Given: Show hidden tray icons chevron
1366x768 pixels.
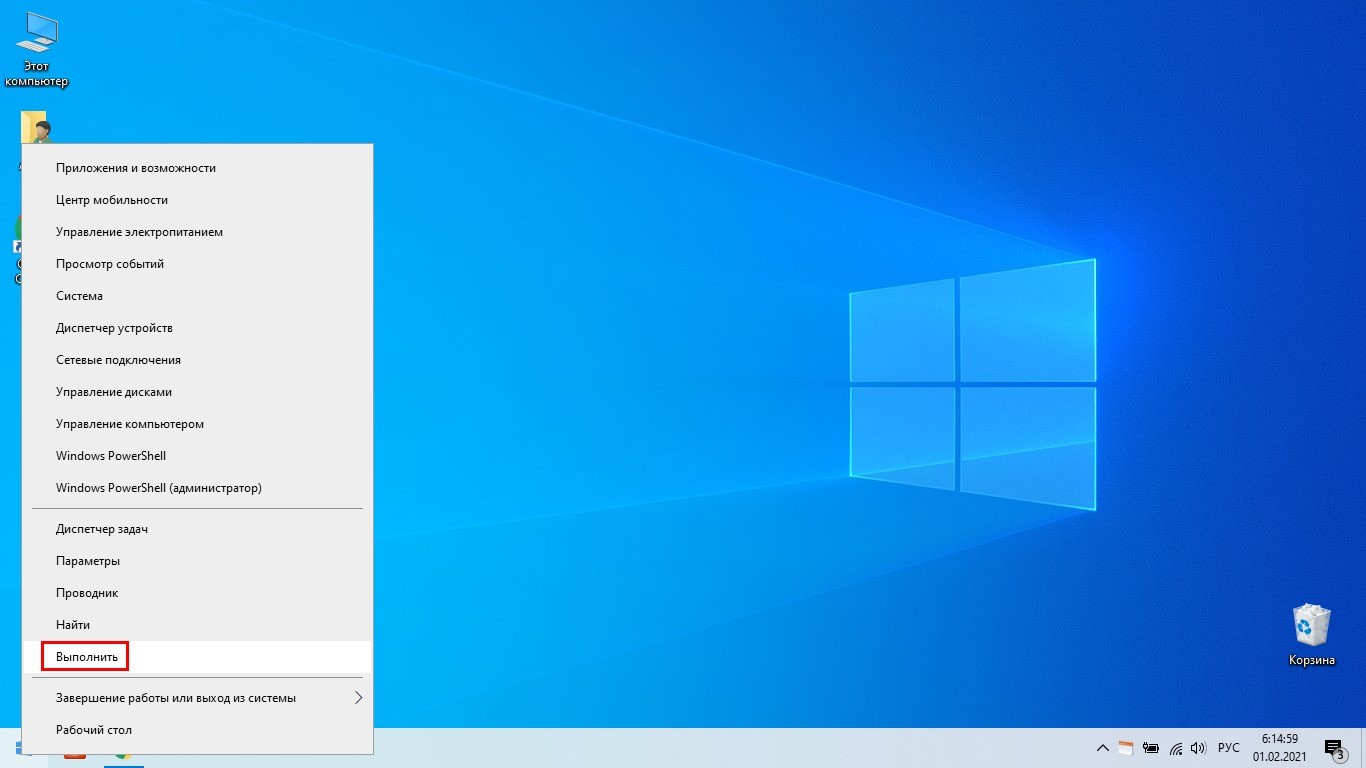Looking at the screenshot, I should point(1103,748).
